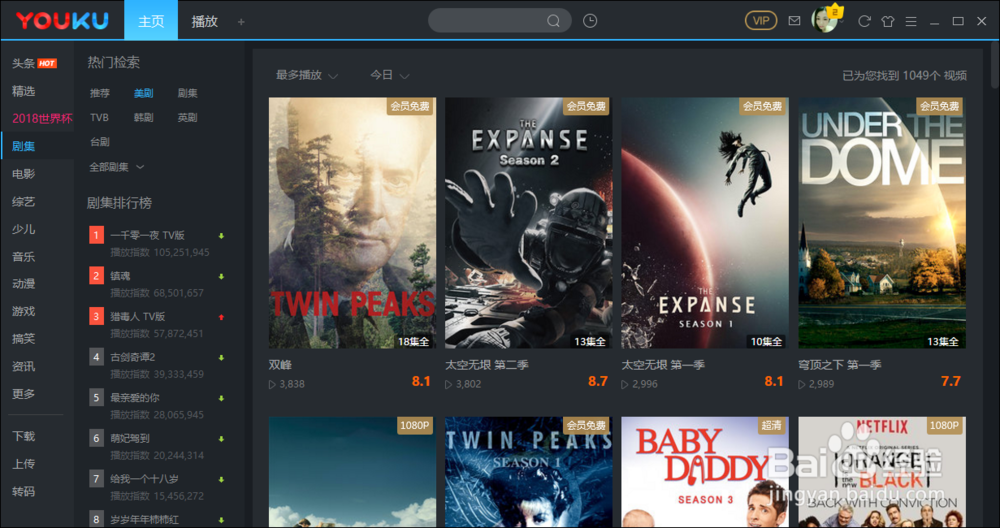Select 剧集 in the sidebar
Image resolution: width=1000 pixels, height=528 pixels.
tap(24, 146)
